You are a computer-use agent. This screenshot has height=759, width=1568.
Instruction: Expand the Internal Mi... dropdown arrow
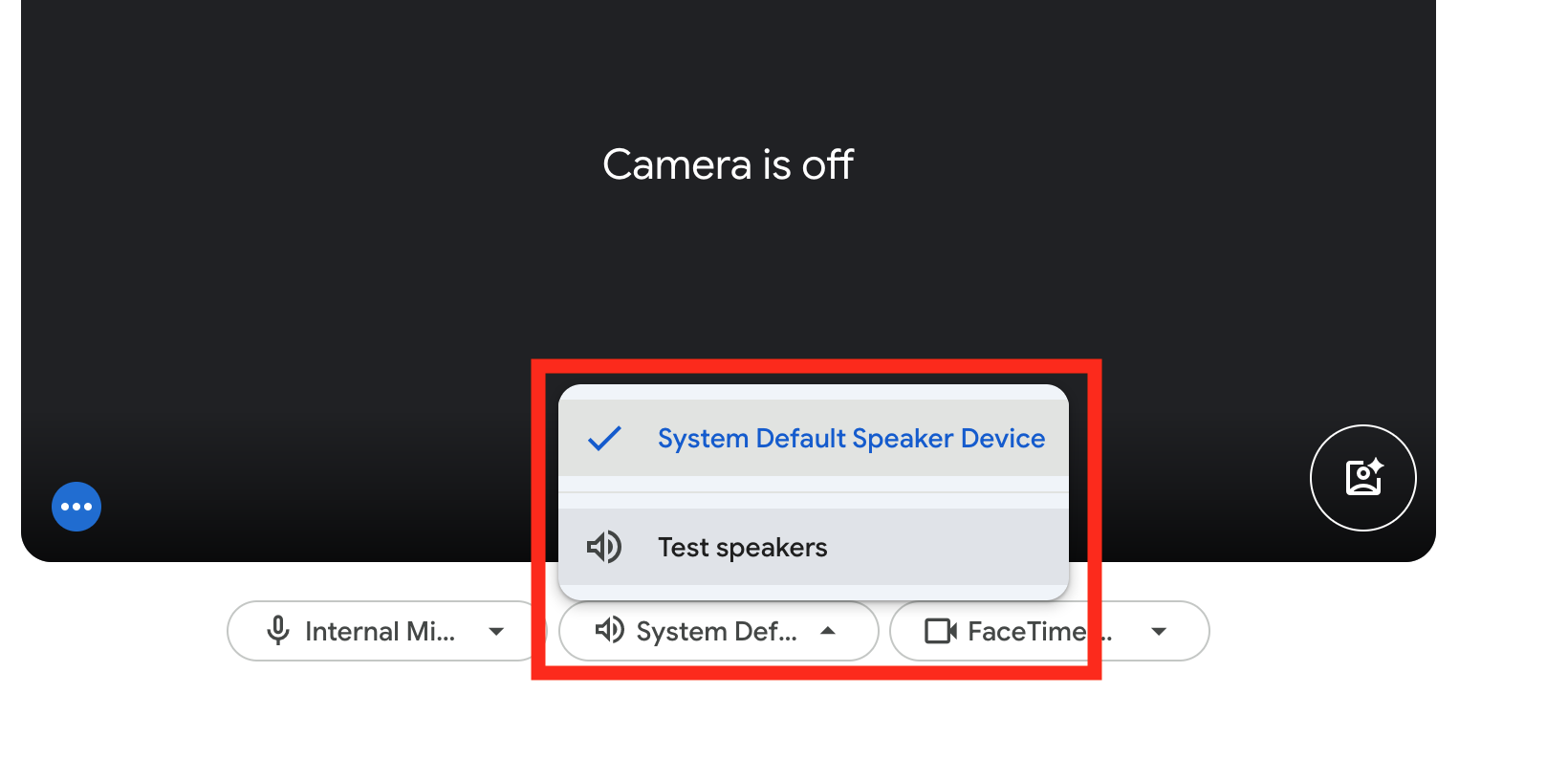coord(496,631)
